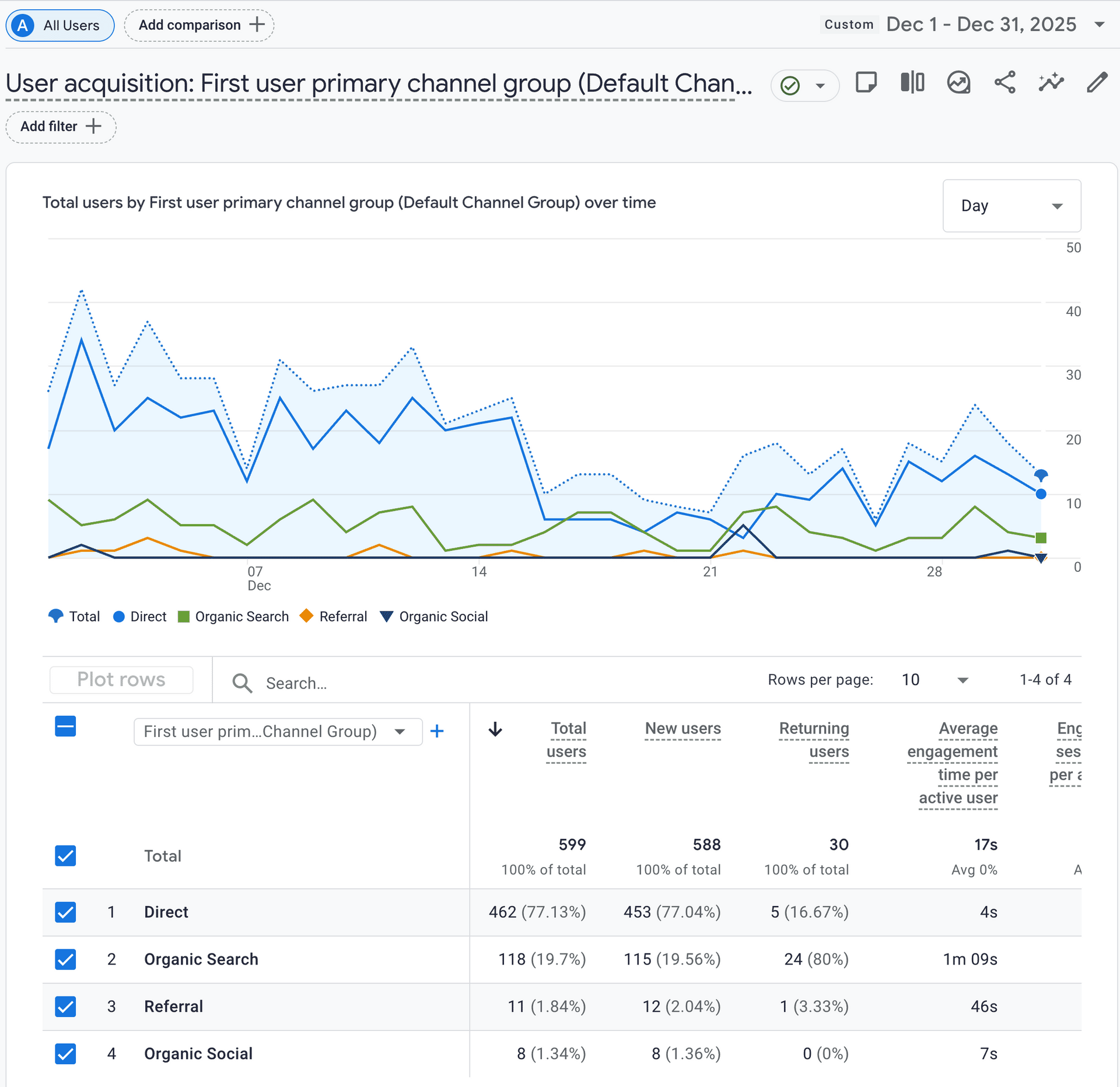Uncheck the Direct row checkbox

(x=65, y=912)
